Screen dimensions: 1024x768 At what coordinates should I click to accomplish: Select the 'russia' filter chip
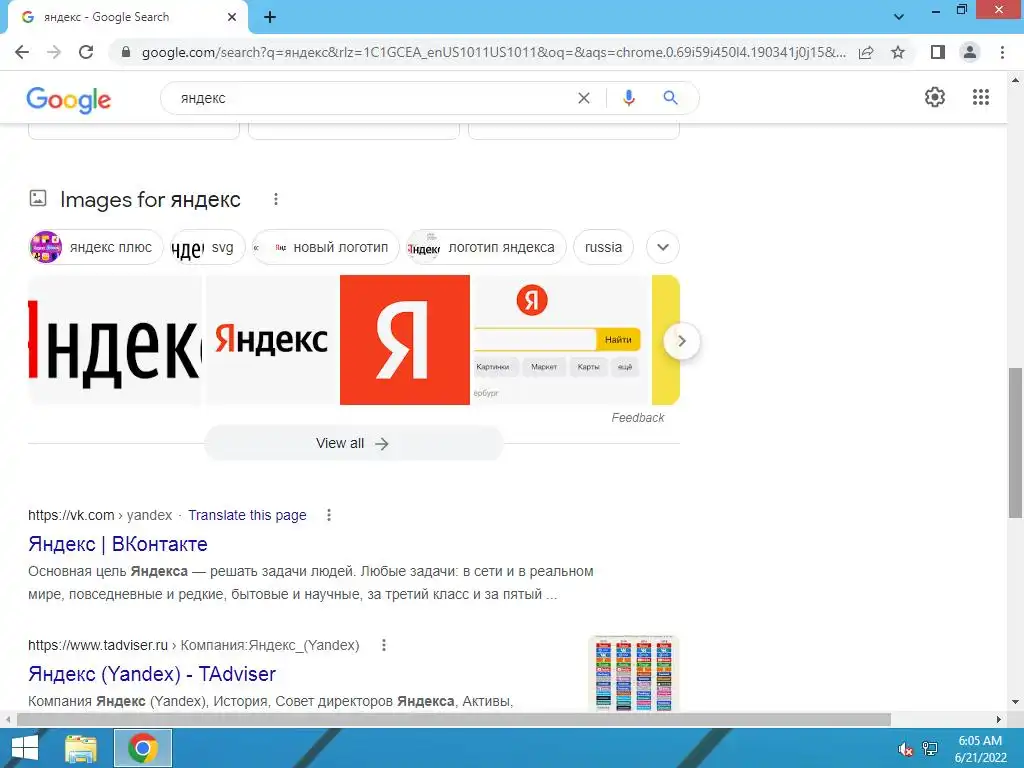(603, 248)
